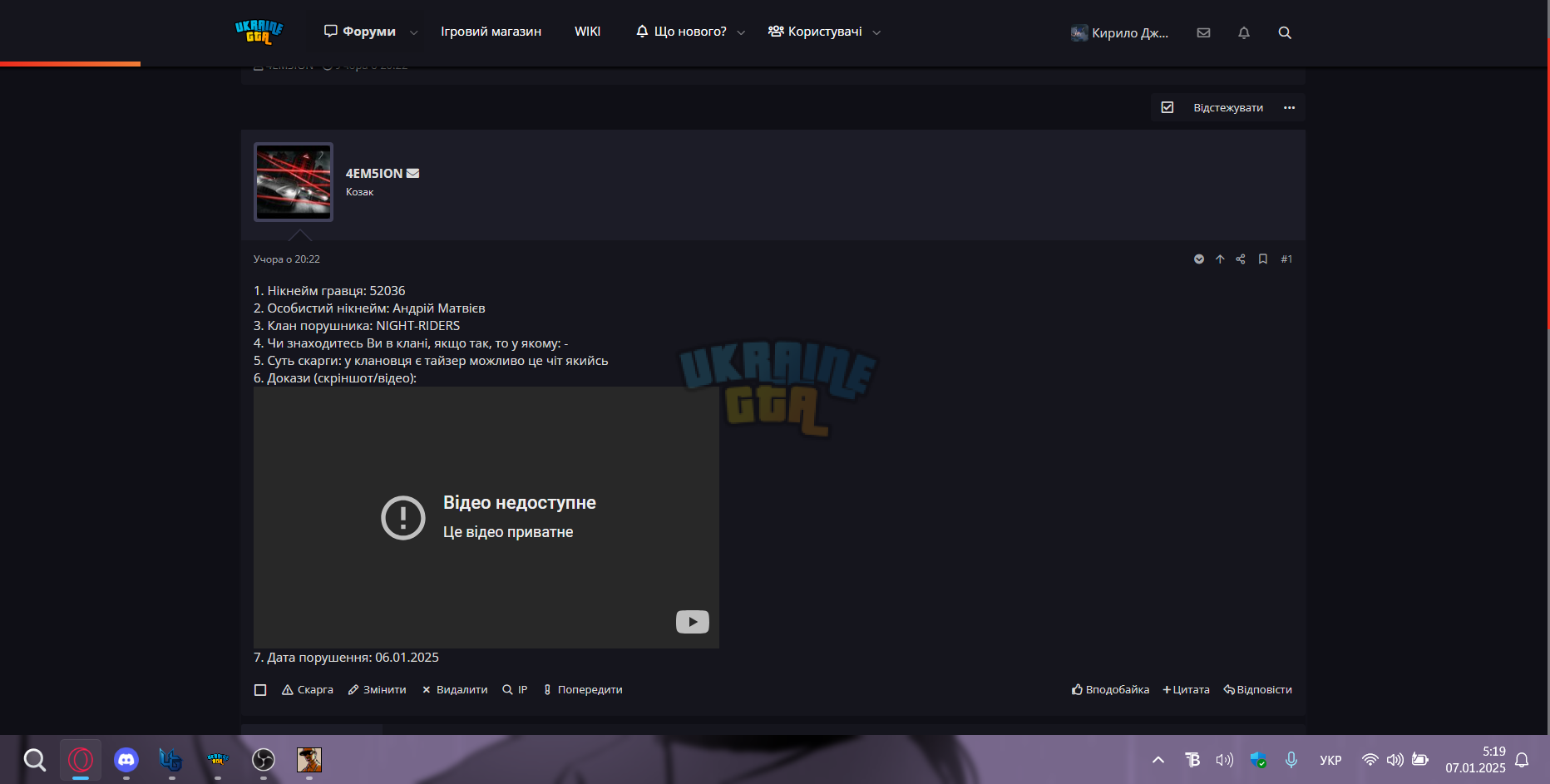Play the YouTube video button
The image size is (1550, 784).
pos(693,622)
